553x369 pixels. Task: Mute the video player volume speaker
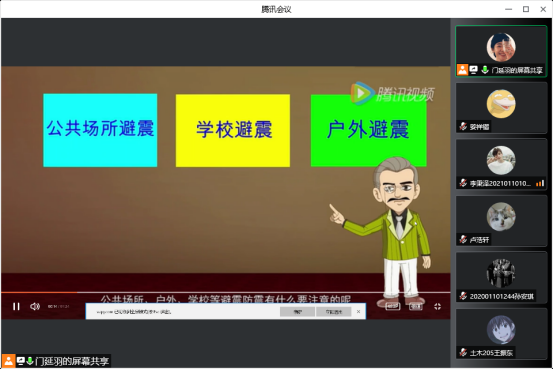click(x=35, y=306)
